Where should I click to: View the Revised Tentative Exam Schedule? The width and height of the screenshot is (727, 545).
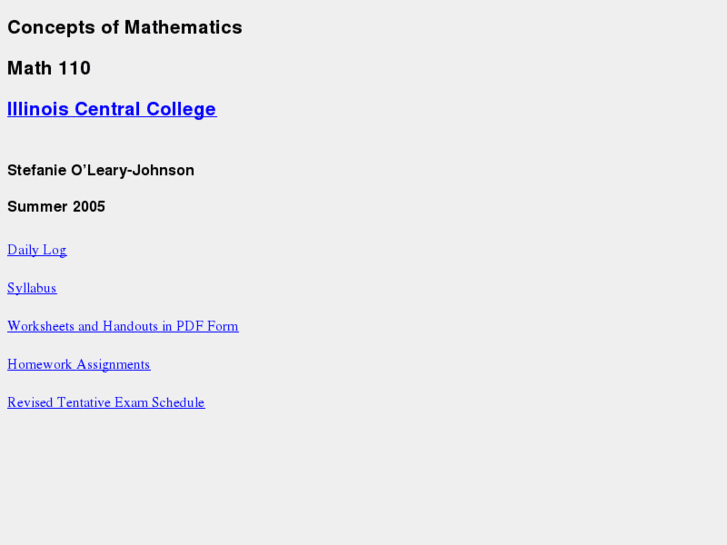pos(105,402)
